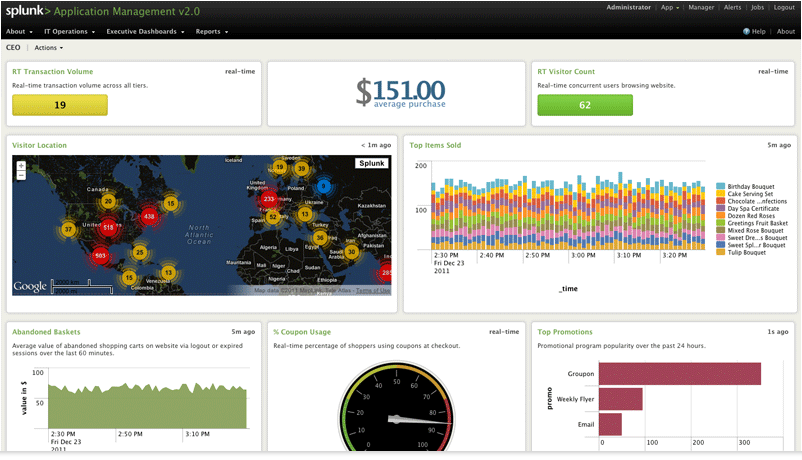
Task: Open Alerts from the top bar
Action: pyautogui.click(x=732, y=7)
